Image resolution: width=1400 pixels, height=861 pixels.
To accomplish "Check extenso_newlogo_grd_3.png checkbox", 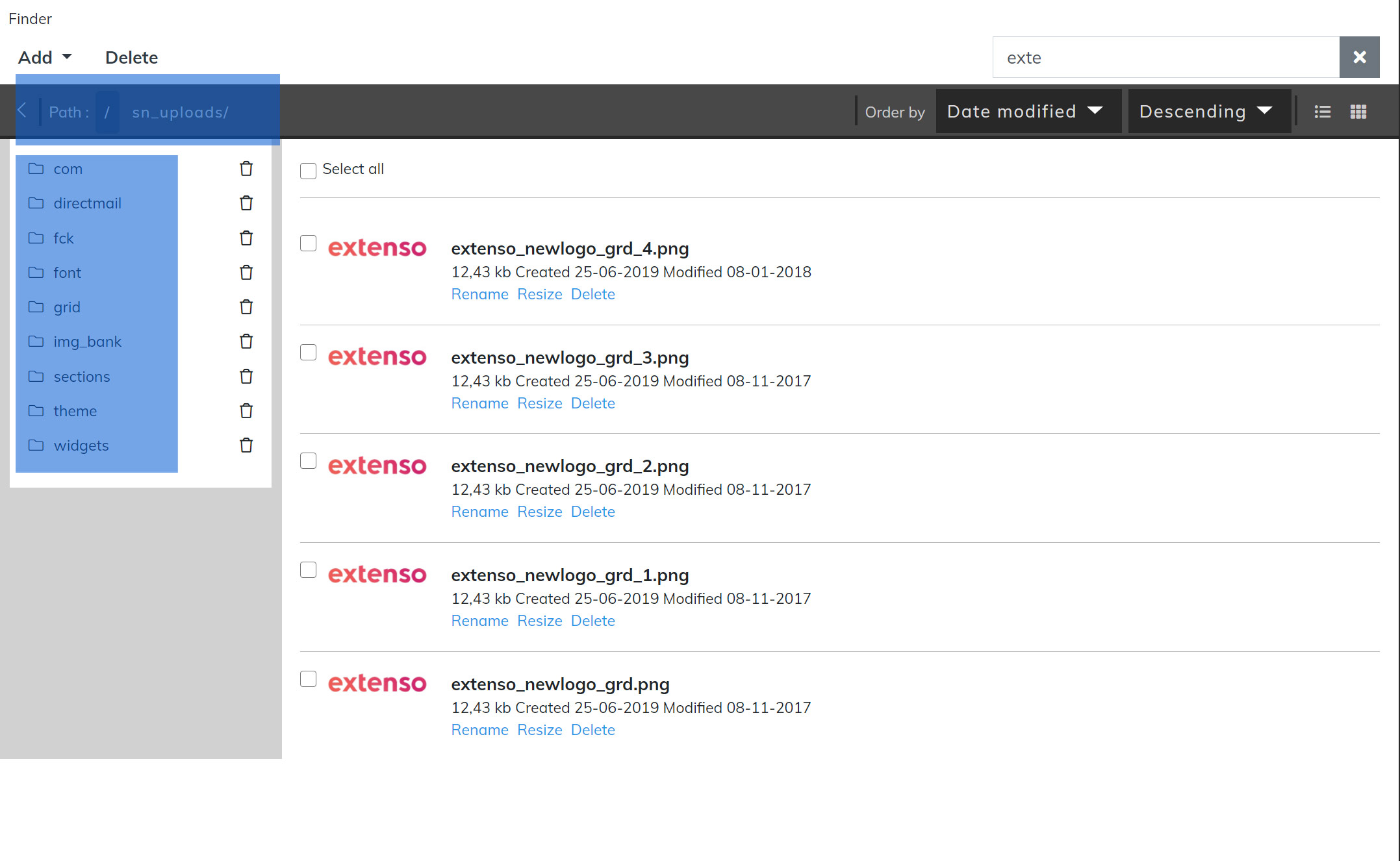I will pos(308,353).
